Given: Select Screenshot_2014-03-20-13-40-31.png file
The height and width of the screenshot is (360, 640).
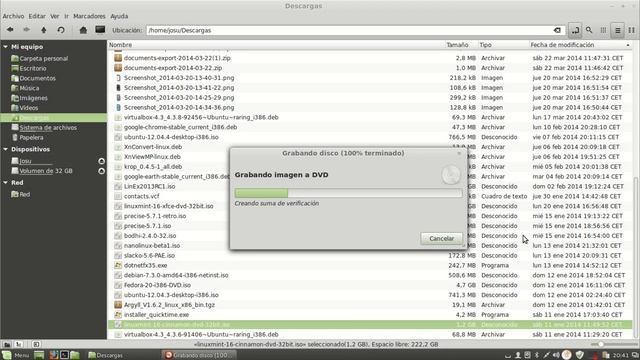Looking at the screenshot, I should [x=179, y=78].
